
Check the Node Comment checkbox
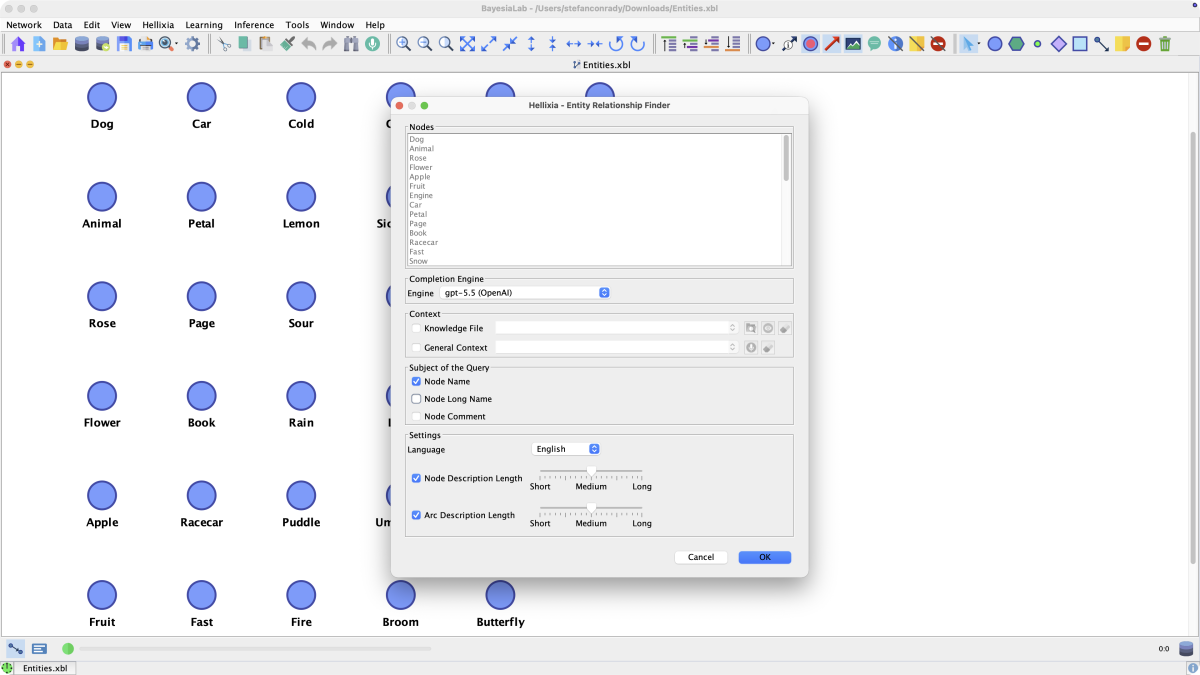pos(416,416)
